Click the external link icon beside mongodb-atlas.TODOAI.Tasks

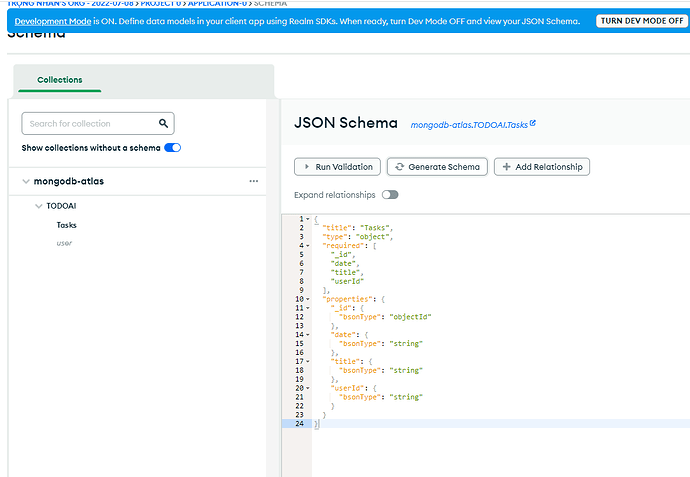pos(533,124)
